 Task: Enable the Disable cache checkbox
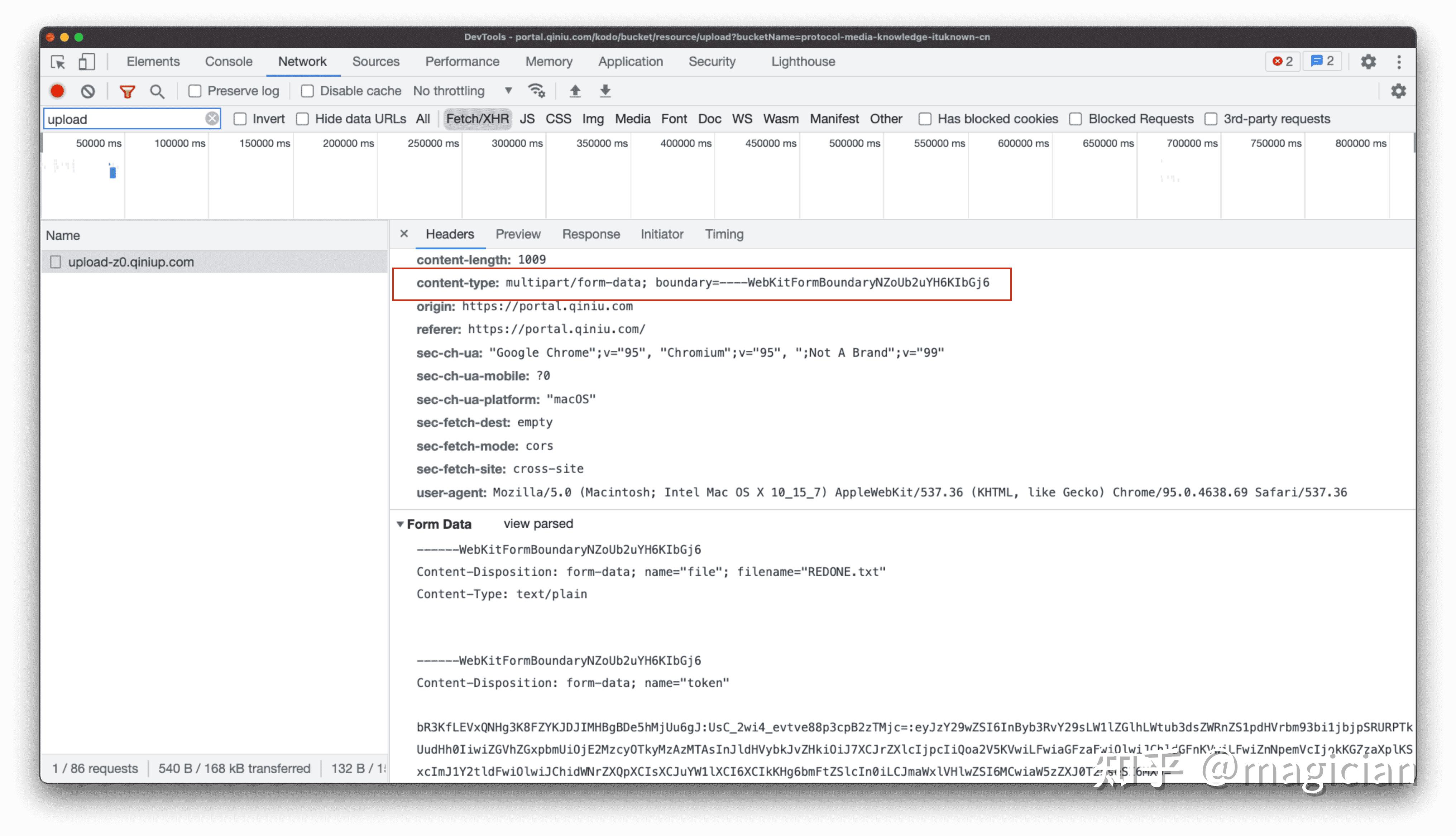308,91
